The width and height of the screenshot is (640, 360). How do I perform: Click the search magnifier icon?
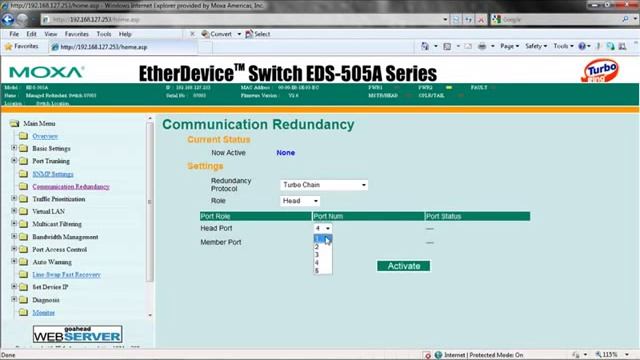point(625,19)
